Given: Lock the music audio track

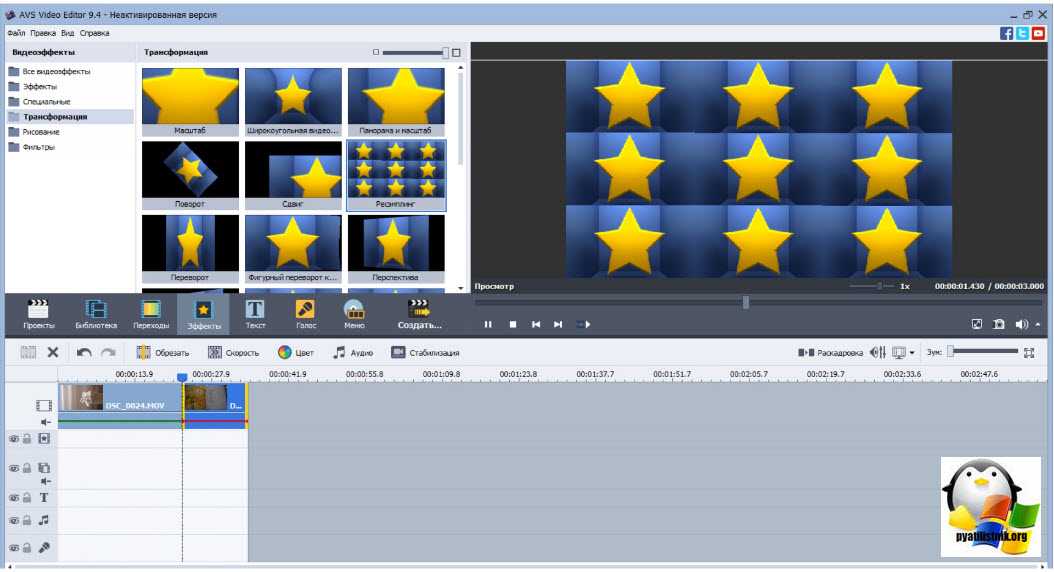Looking at the screenshot, I should click(x=27, y=521).
